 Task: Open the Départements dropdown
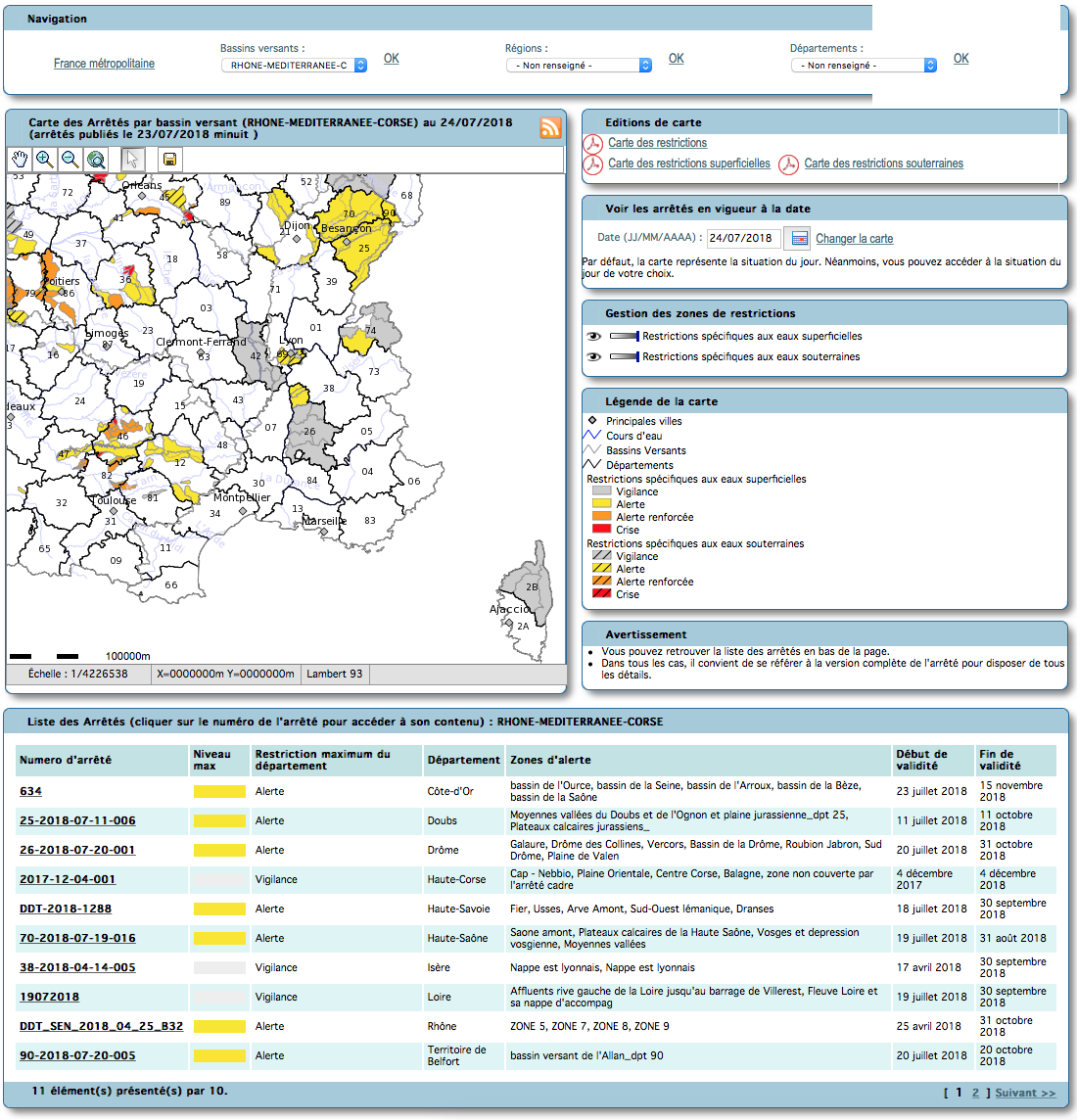865,65
